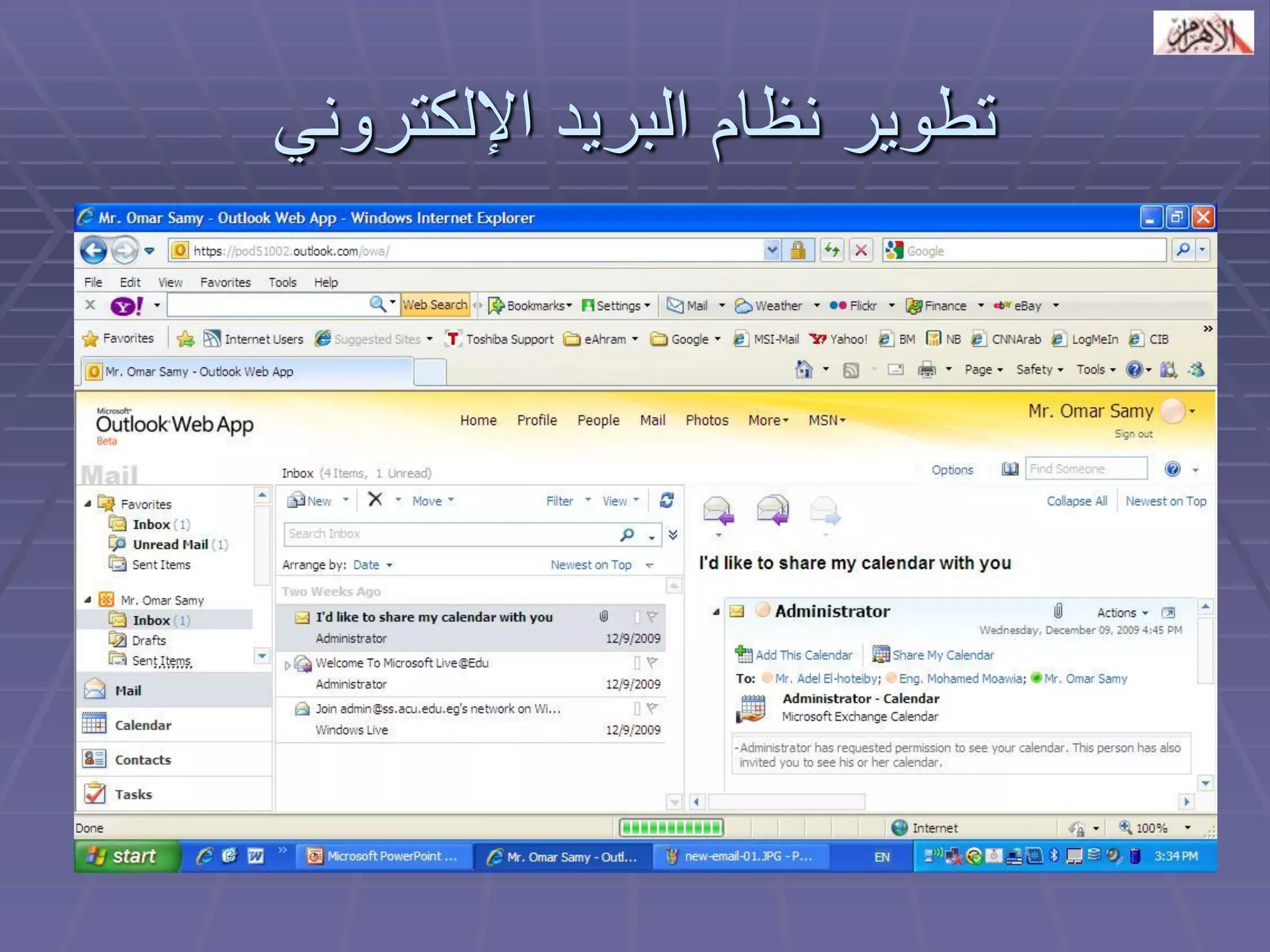Open message in new window icon beside Actions
The image size is (1270, 952).
click(x=1168, y=612)
